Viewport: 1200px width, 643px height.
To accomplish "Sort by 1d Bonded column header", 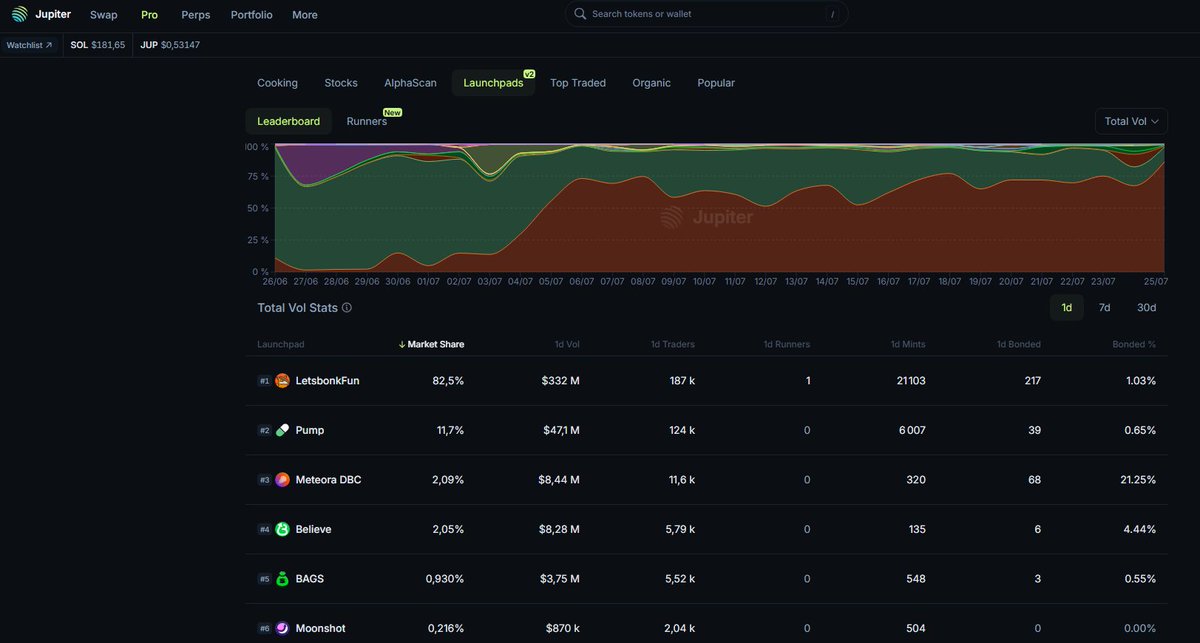I will (1019, 344).
